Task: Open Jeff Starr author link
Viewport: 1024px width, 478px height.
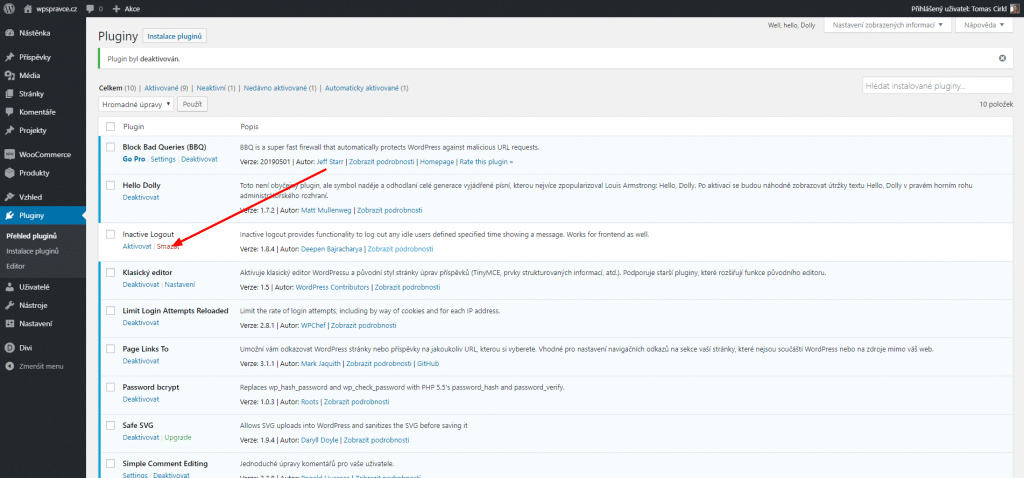Action: click(330, 161)
